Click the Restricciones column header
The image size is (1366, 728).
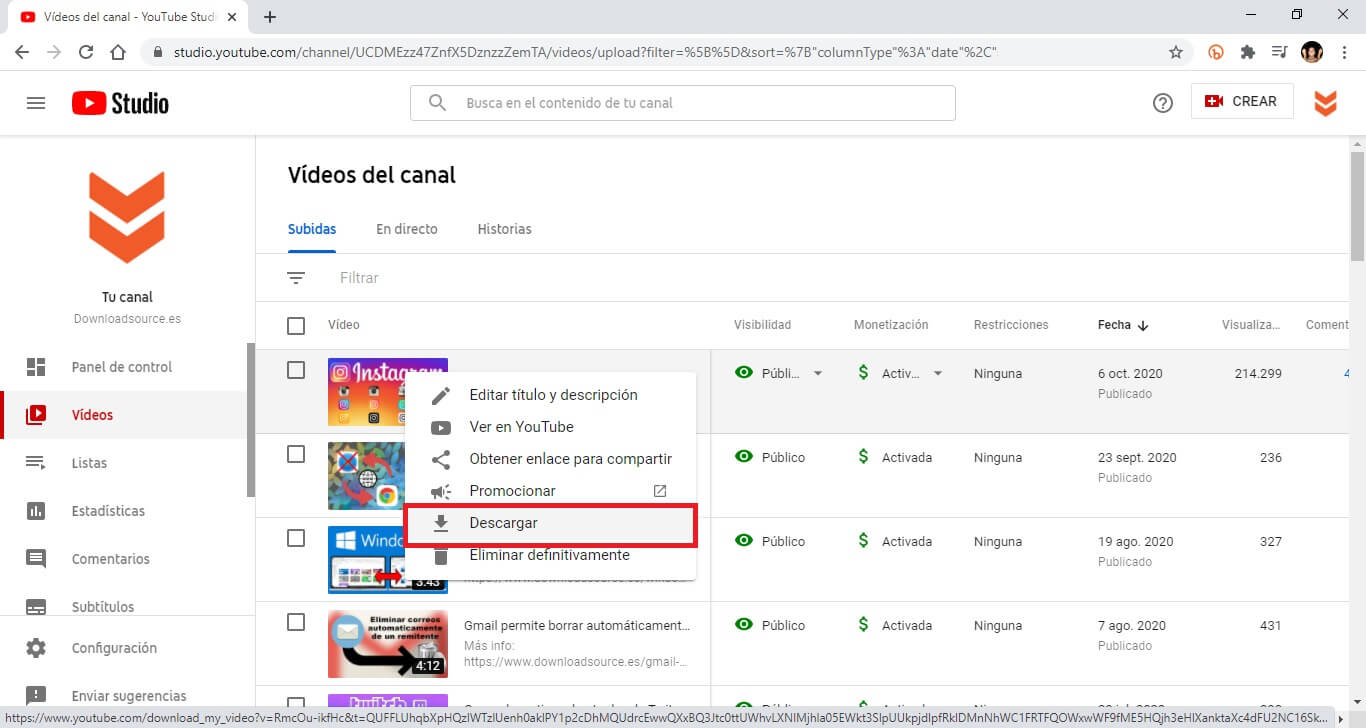pyautogui.click(x=1011, y=325)
